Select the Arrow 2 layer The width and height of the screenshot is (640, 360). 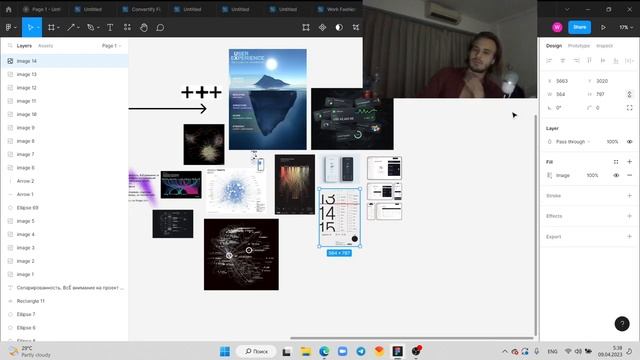tap(64, 181)
